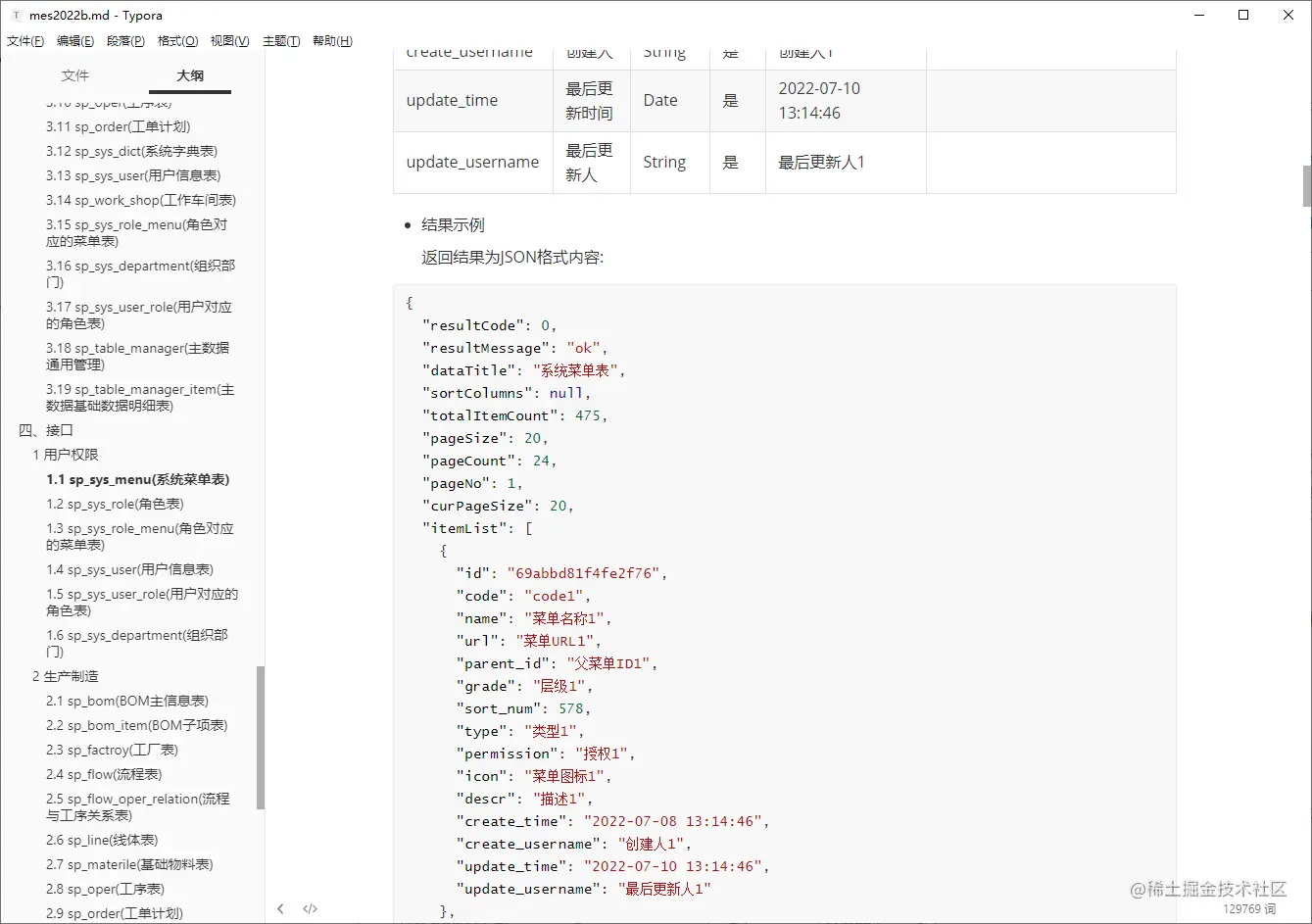Click the 返回结果为JSON格式内容 paragraph
This screenshot has height=924, width=1312.
(512, 258)
